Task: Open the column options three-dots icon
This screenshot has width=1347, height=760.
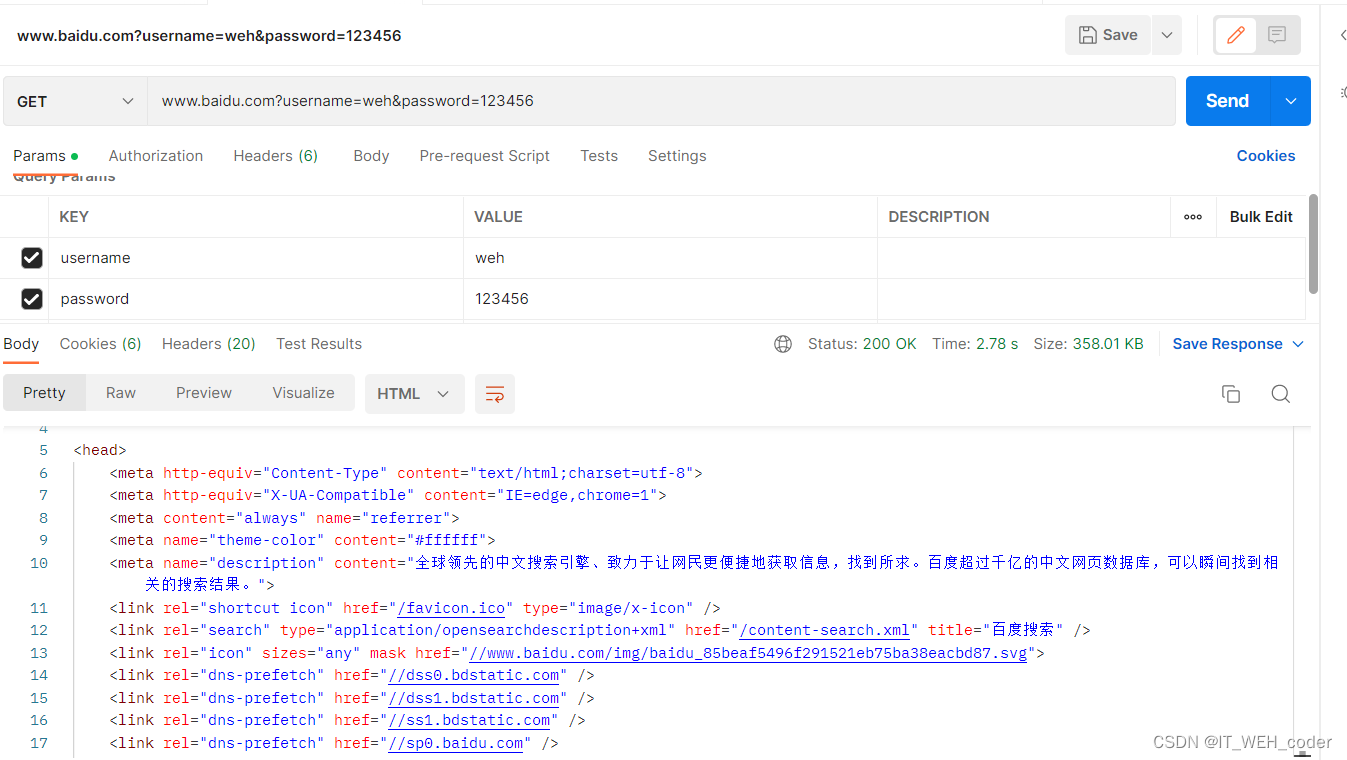Action: 1193,217
